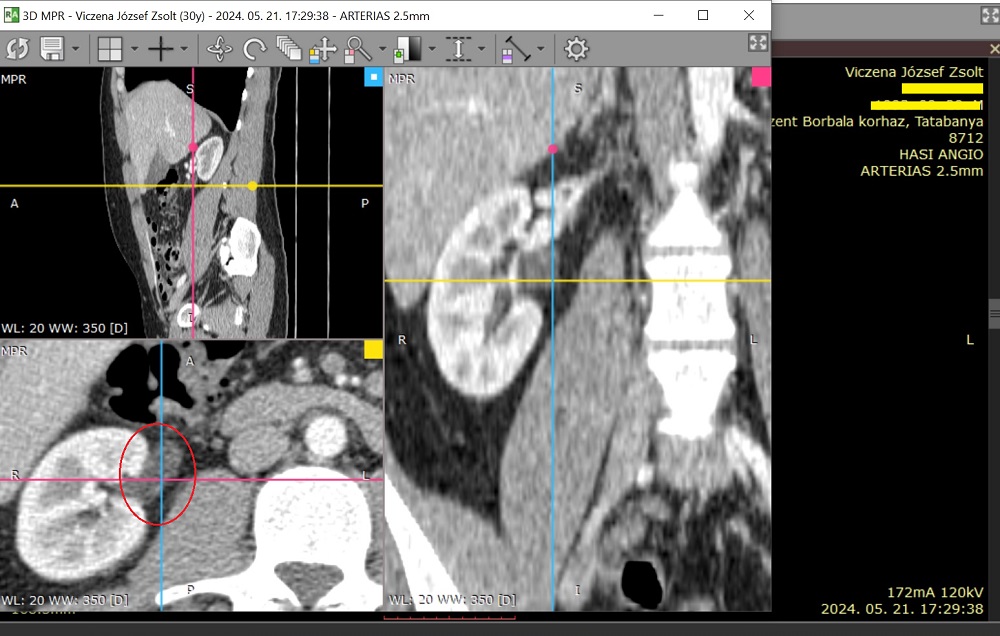This screenshot has height=636, width=1000.
Task: Select the stacked slices scroll tool
Action: point(289,49)
